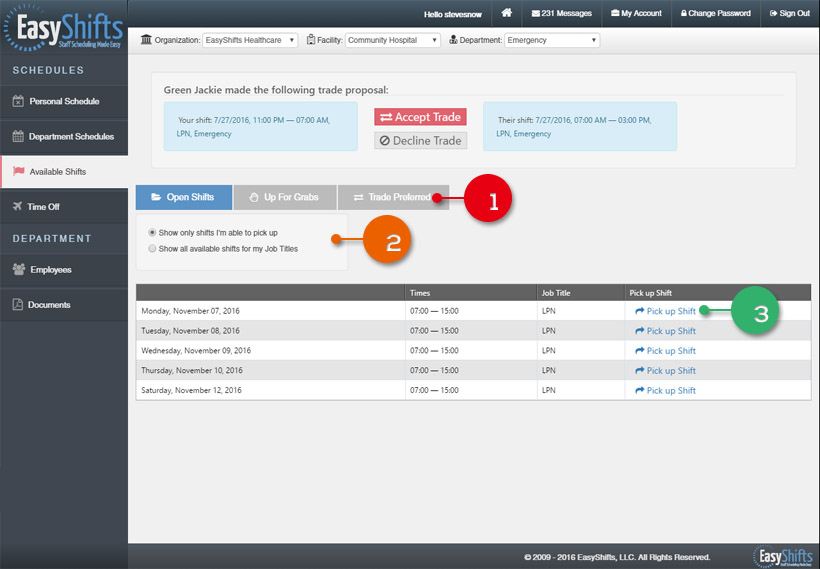
Task: Pick up the Monday, November 07 shift
Action: click(x=665, y=311)
